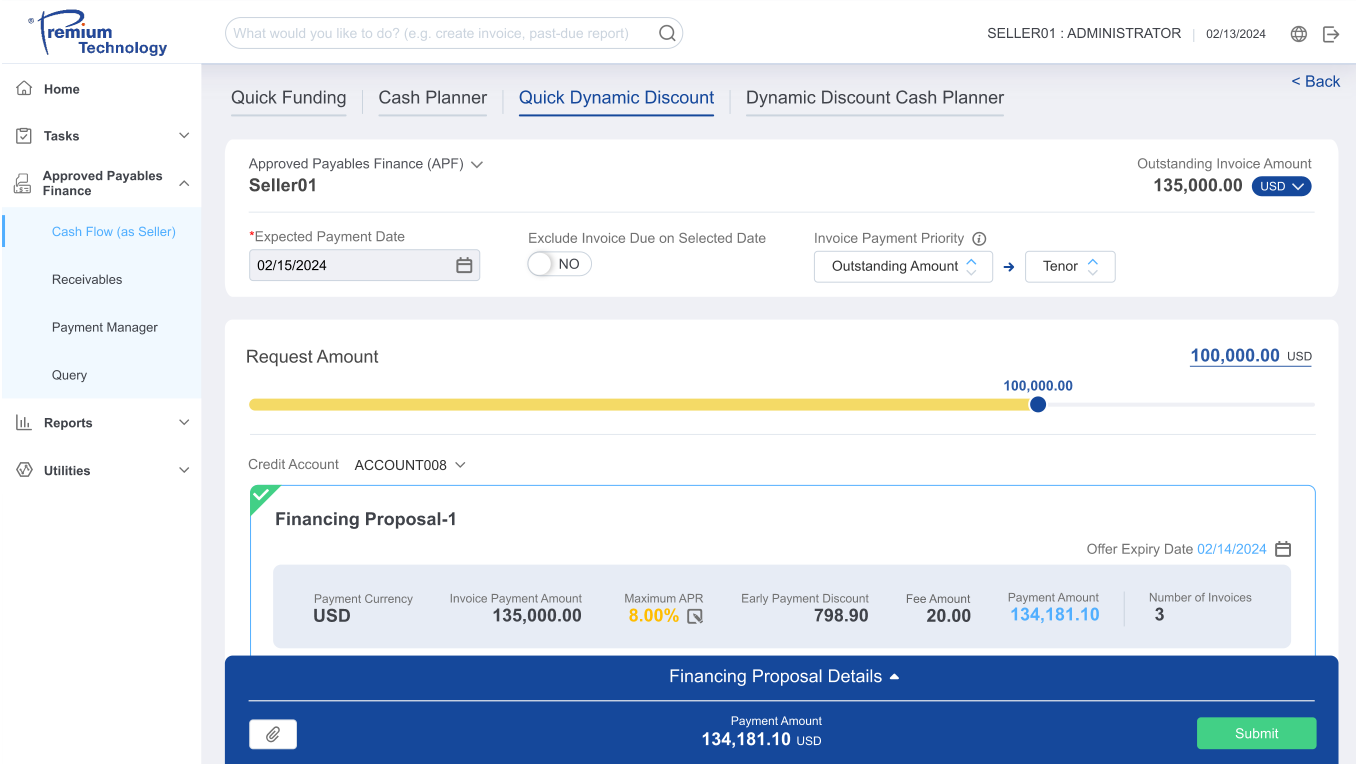
Task: Expand the Tasks menu chevron
Action: tap(184, 135)
